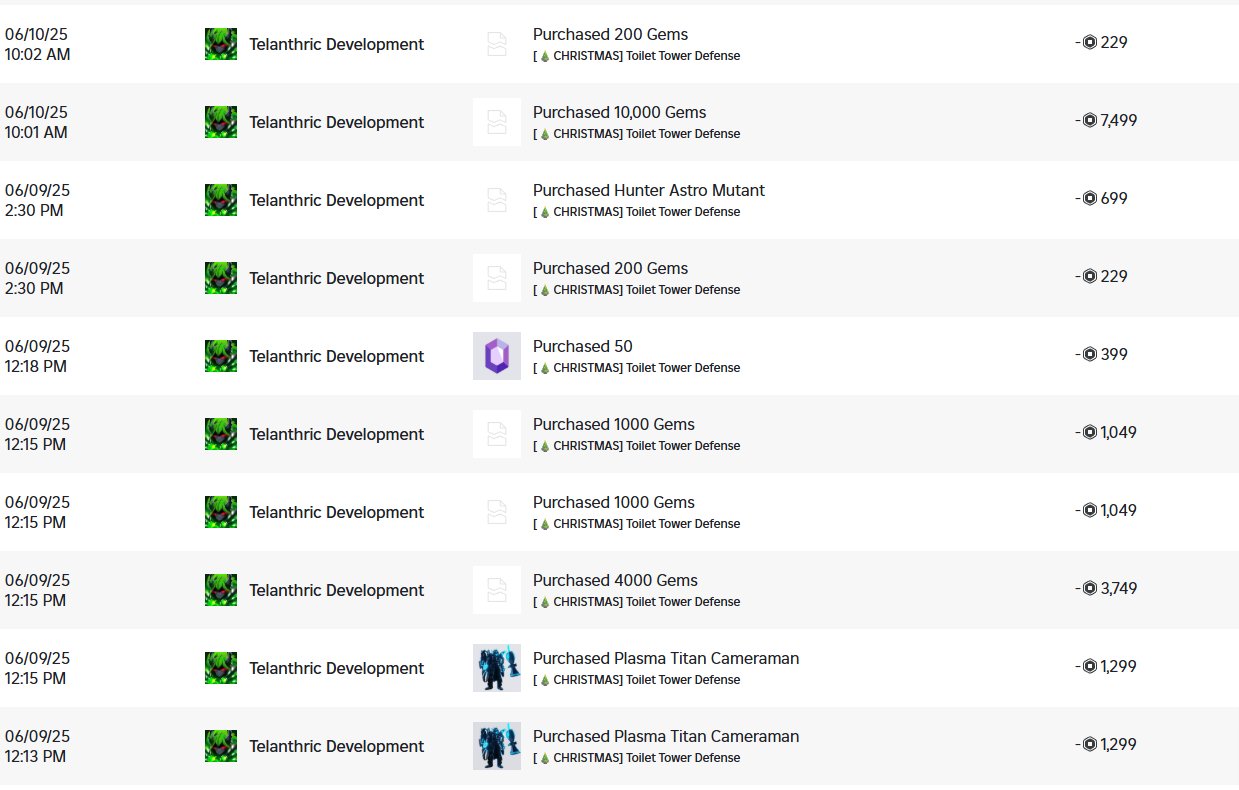1239x790 pixels.
Task: Click the 06/10/25 10:01 AM timestamp
Action: 37,122
